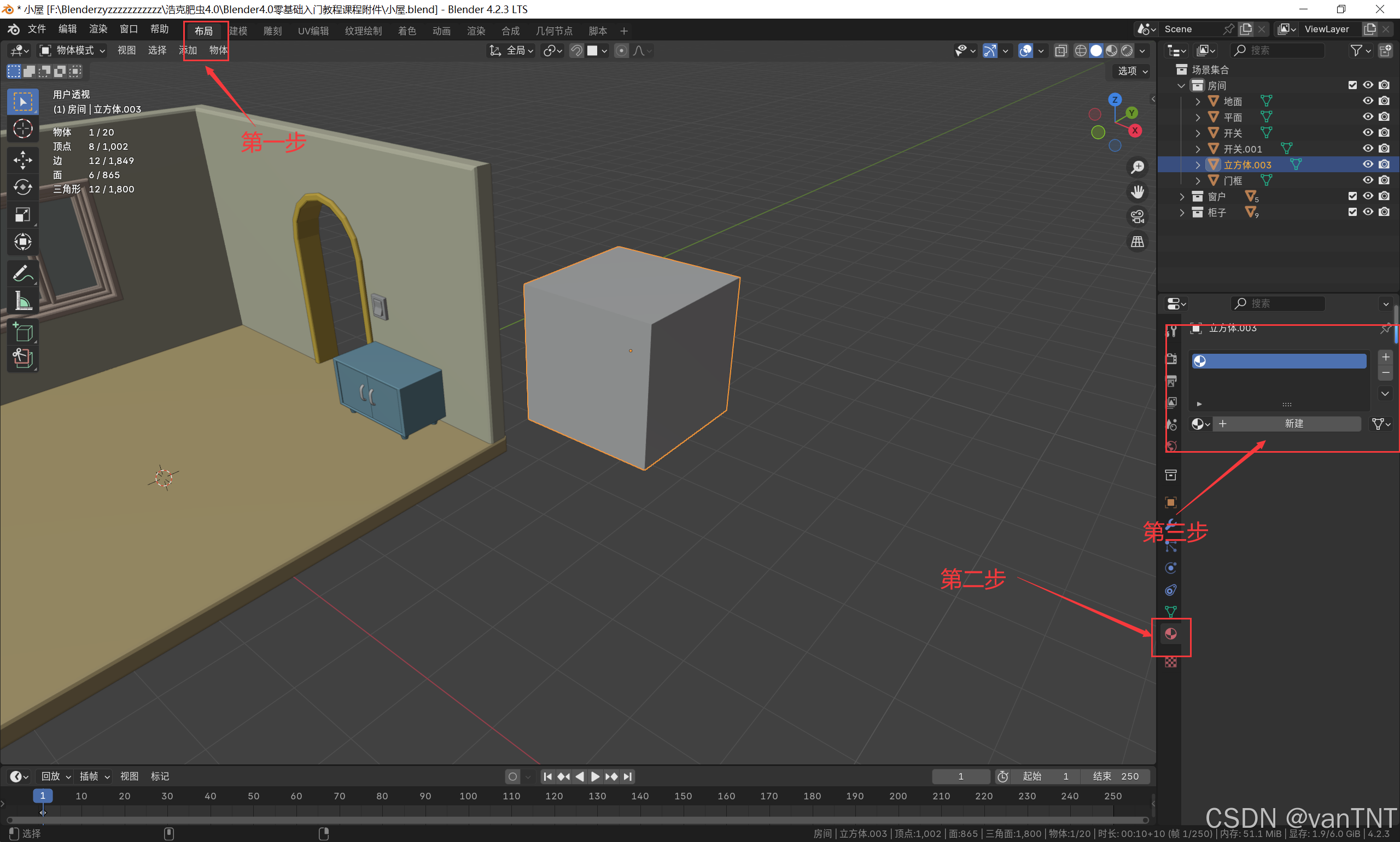Toggle perspective/orthographic grid view icon

pyautogui.click(x=1137, y=242)
